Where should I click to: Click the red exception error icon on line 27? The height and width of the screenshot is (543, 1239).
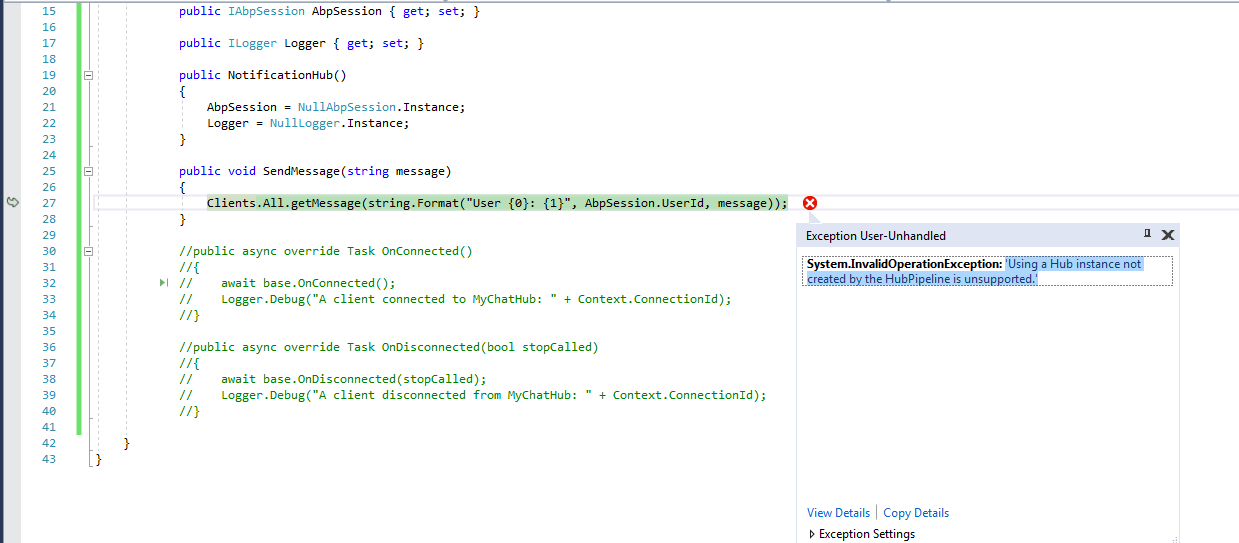coord(810,203)
